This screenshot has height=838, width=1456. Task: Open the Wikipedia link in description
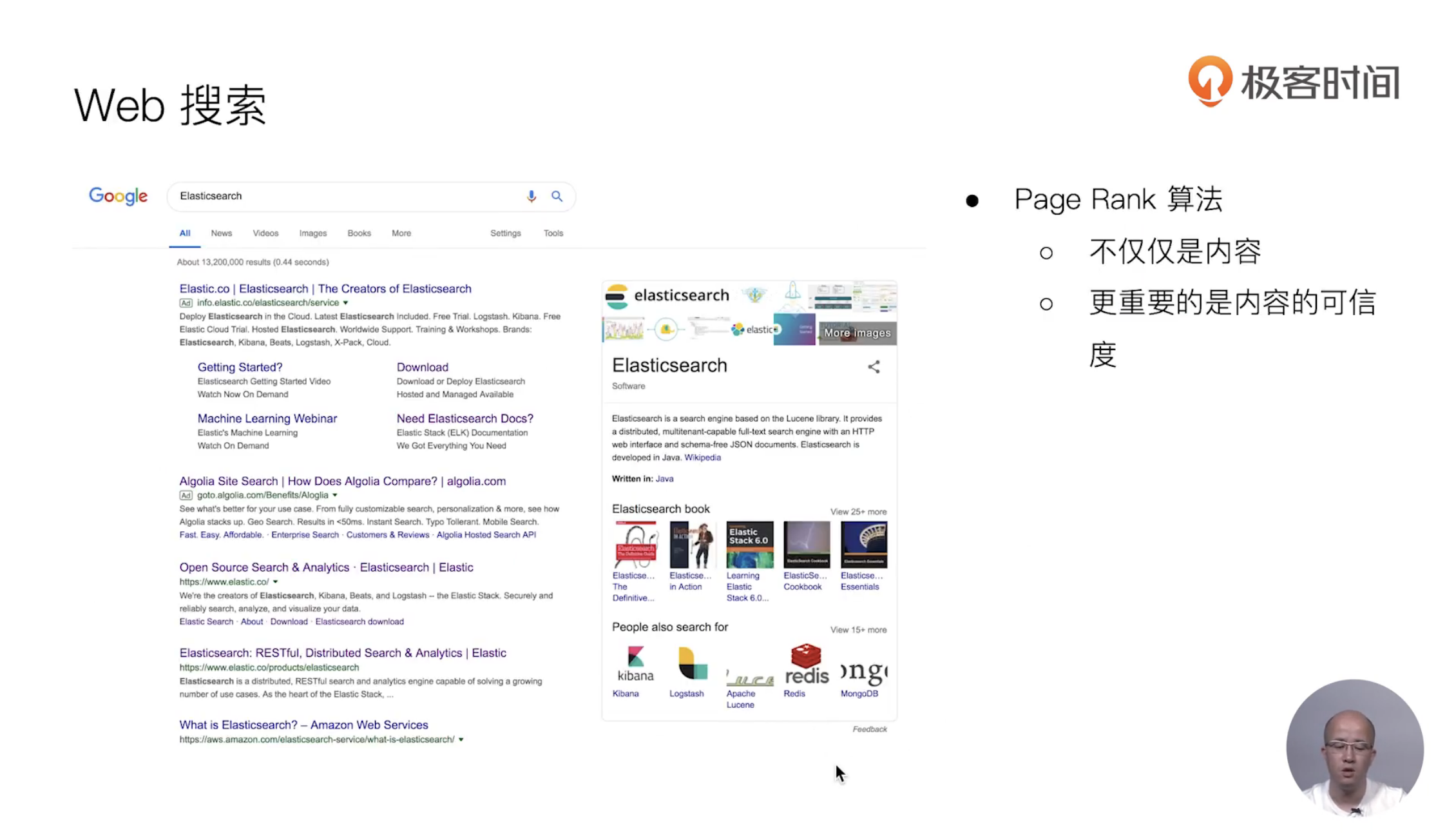click(702, 458)
